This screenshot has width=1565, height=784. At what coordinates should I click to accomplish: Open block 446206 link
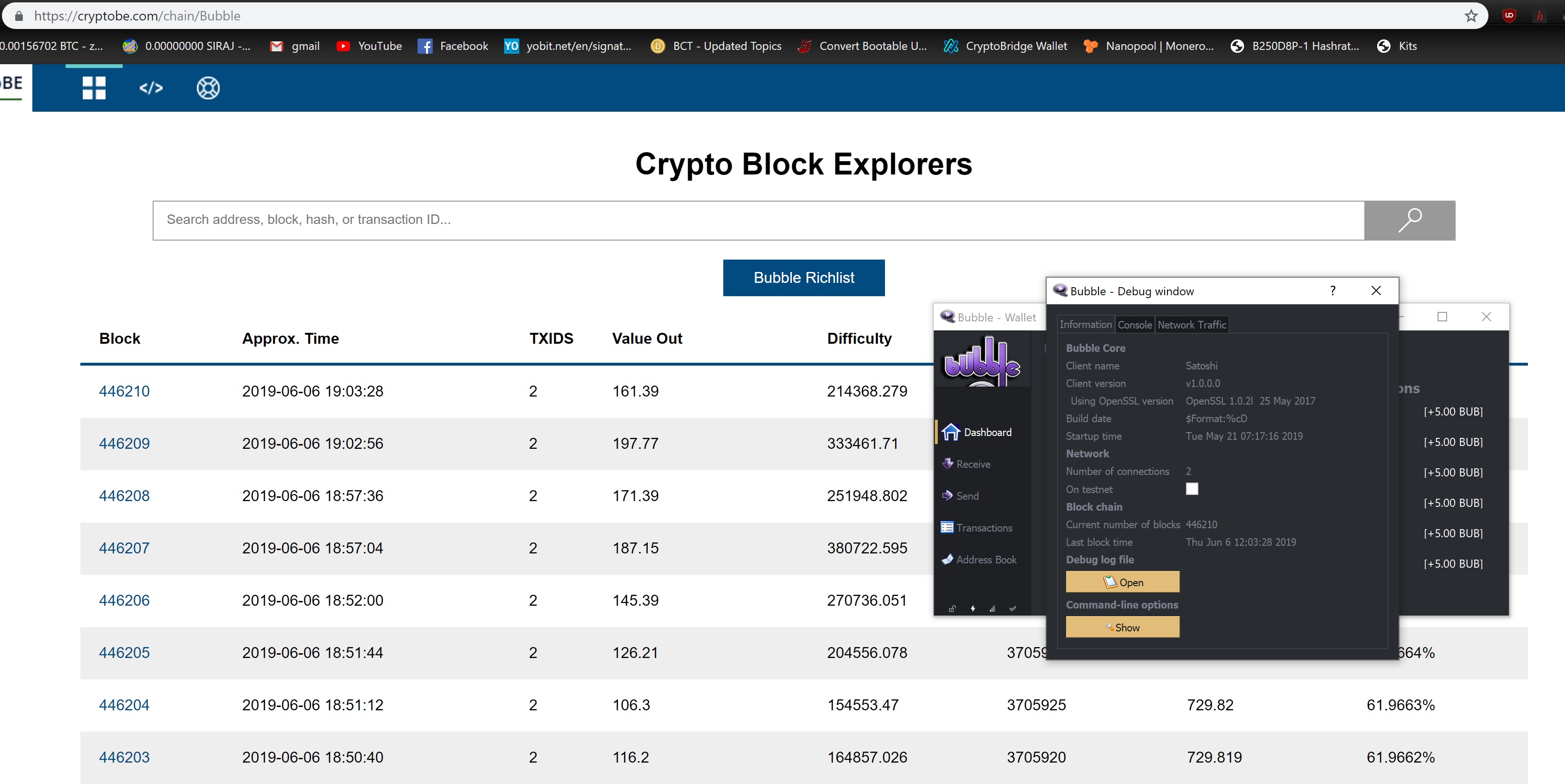pos(124,600)
